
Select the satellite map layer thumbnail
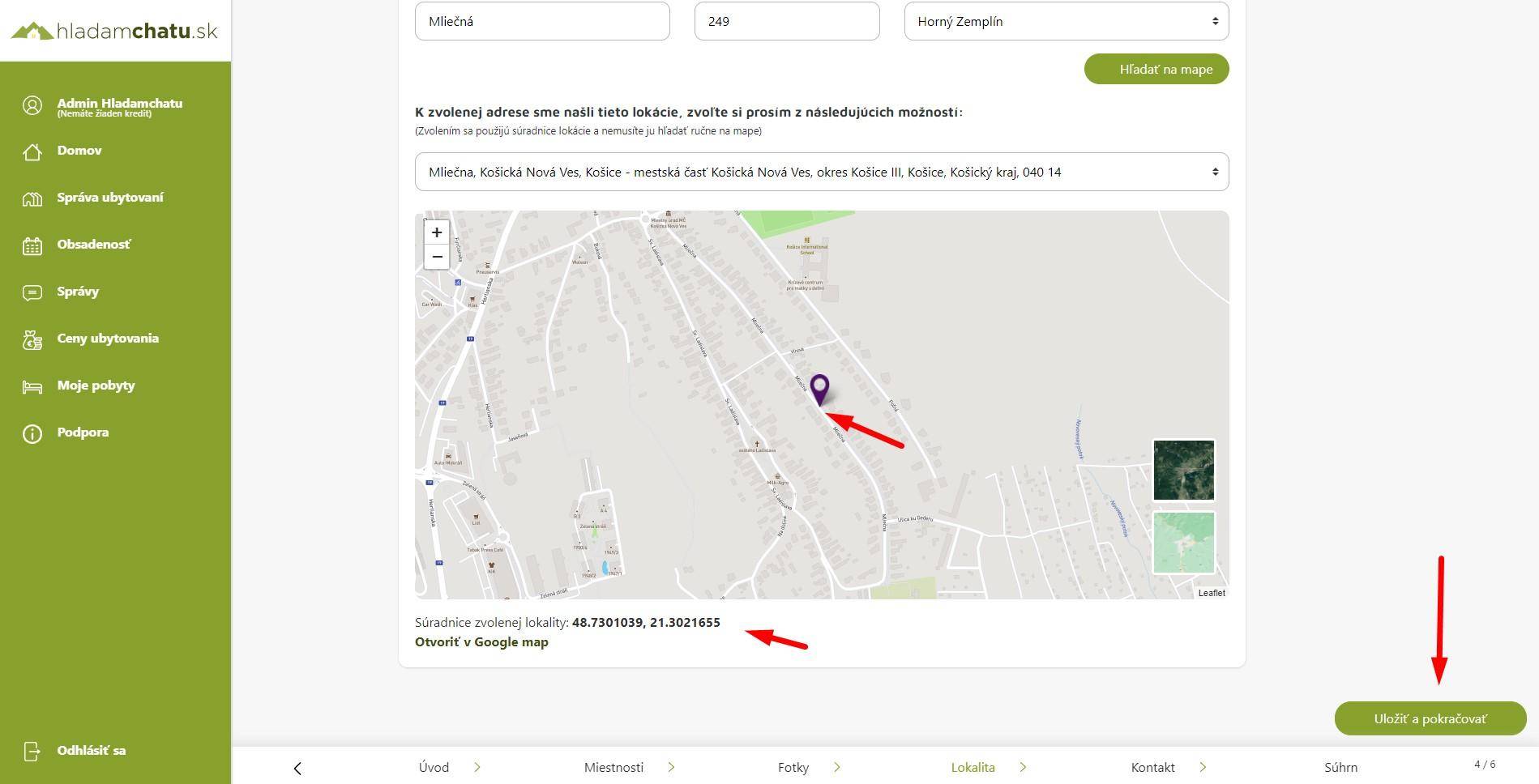(x=1183, y=471)
